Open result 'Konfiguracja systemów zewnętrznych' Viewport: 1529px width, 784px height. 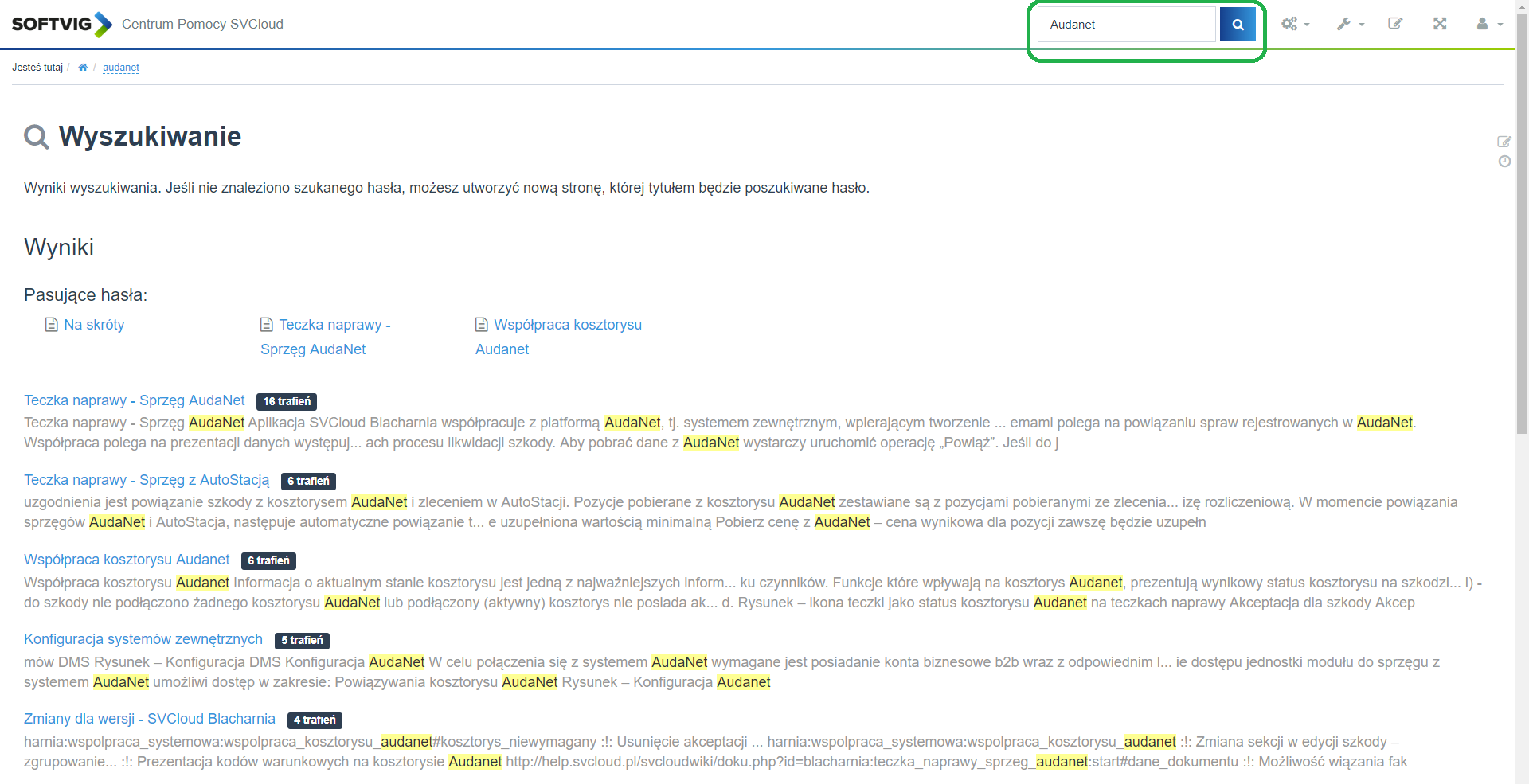coord(143,639)
